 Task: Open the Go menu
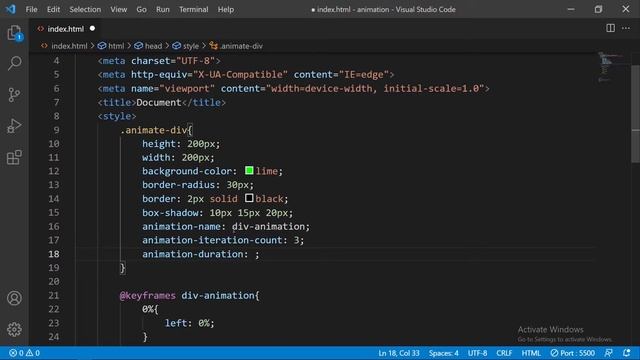(x=141, y=9)
